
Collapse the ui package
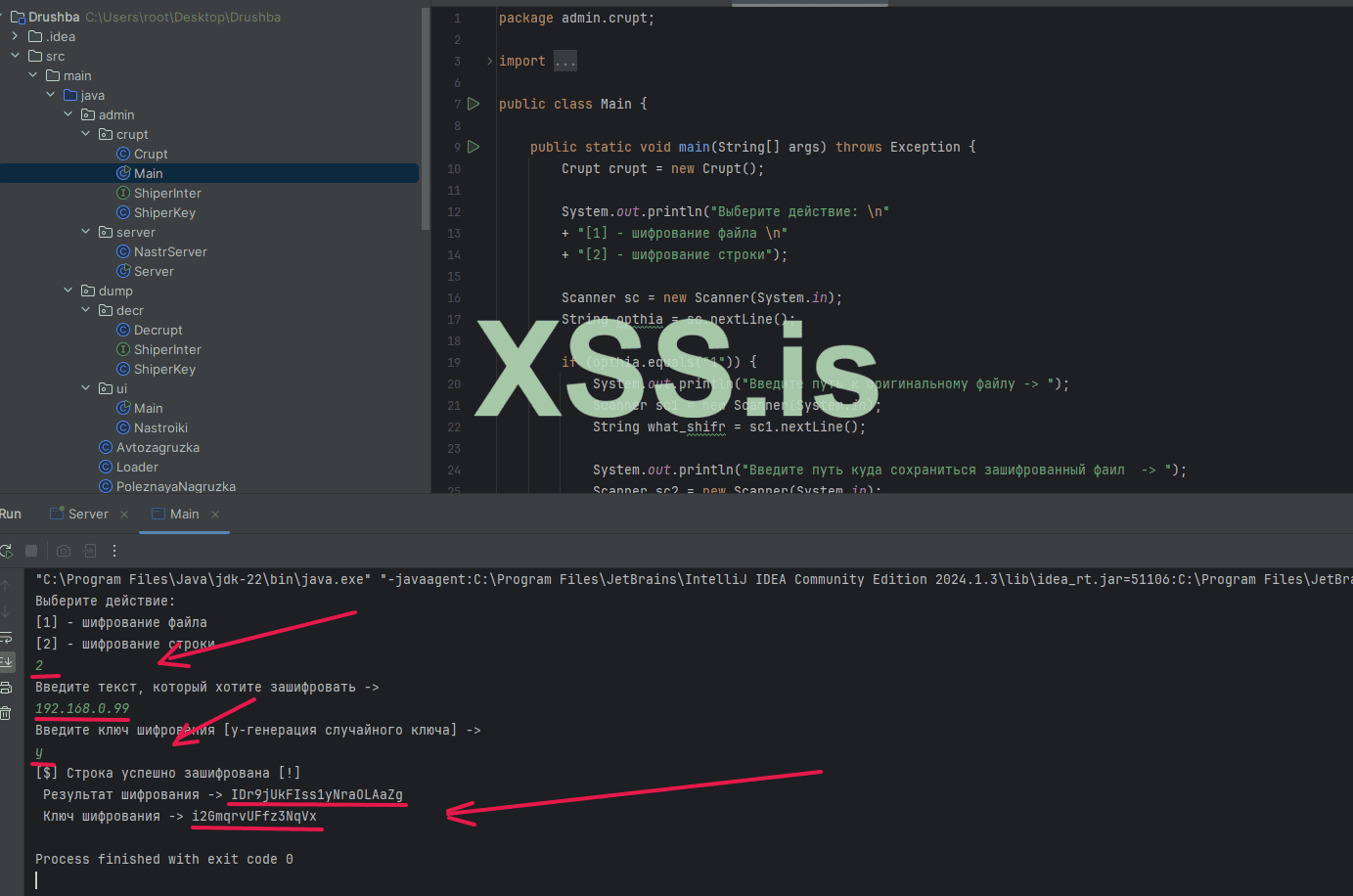click(85, 388)
